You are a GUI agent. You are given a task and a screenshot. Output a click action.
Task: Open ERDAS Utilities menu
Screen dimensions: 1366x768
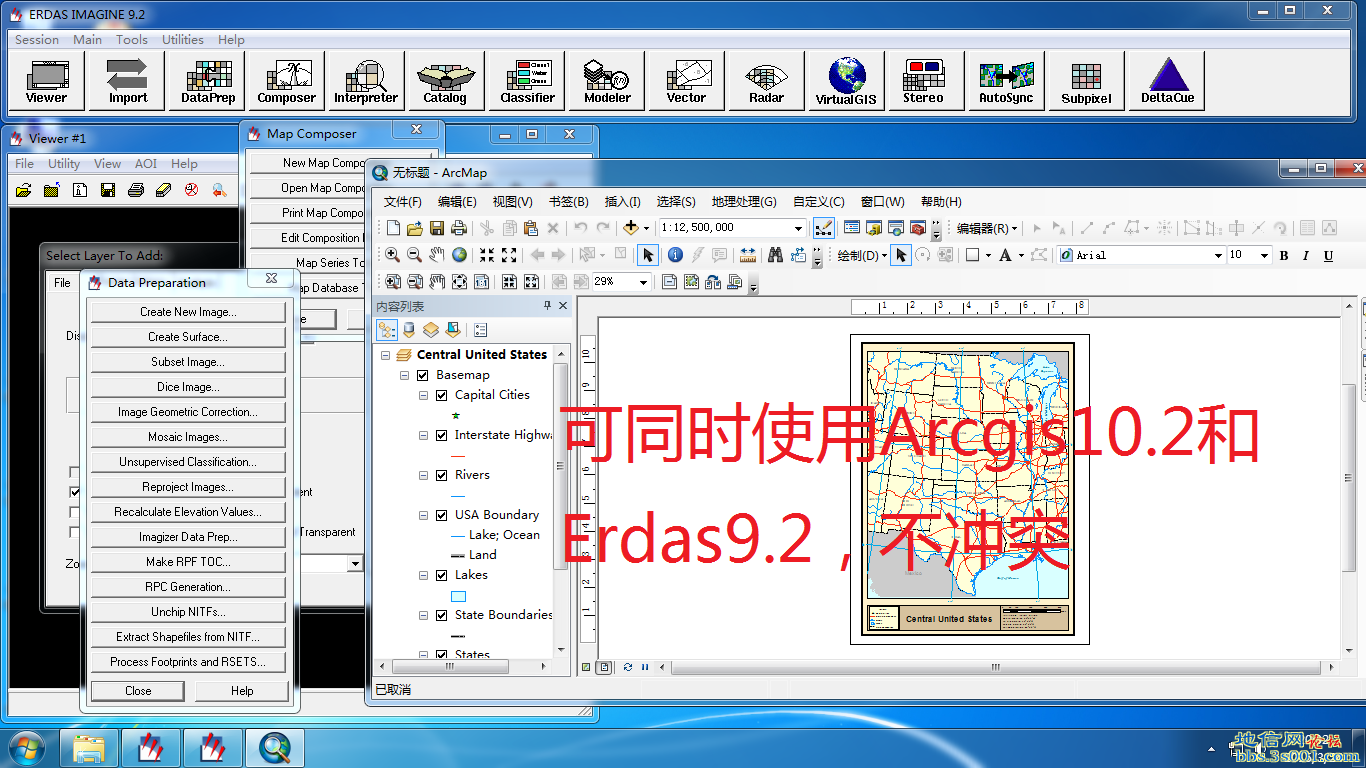coord(183,40)
